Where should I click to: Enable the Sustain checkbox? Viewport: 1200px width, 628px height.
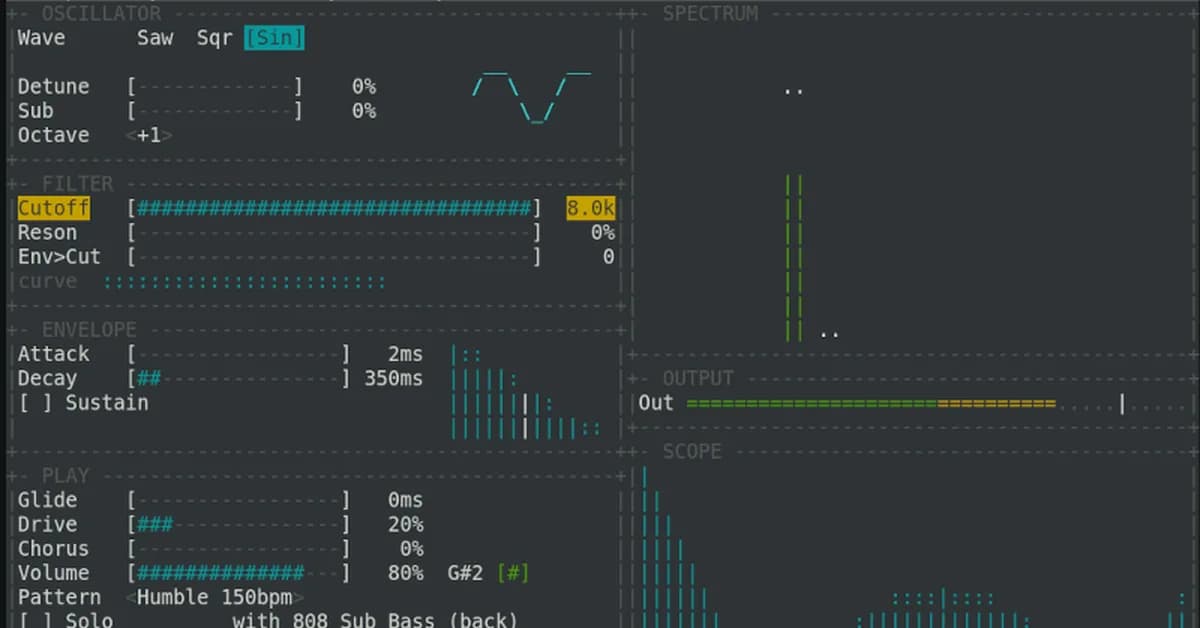[35, 403]
